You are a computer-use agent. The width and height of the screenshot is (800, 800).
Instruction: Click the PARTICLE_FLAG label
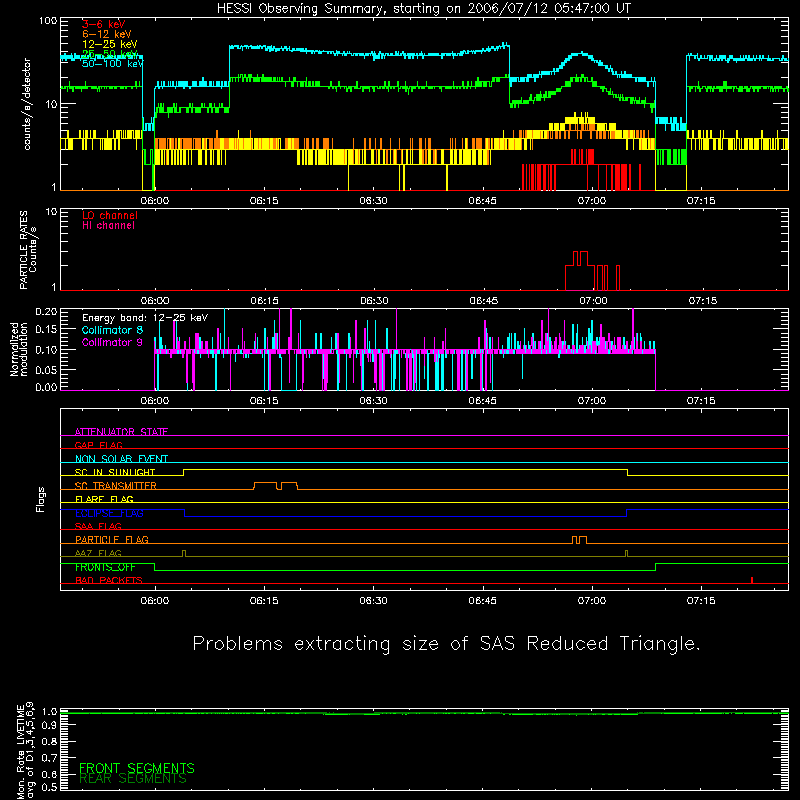tap(112, 539)
